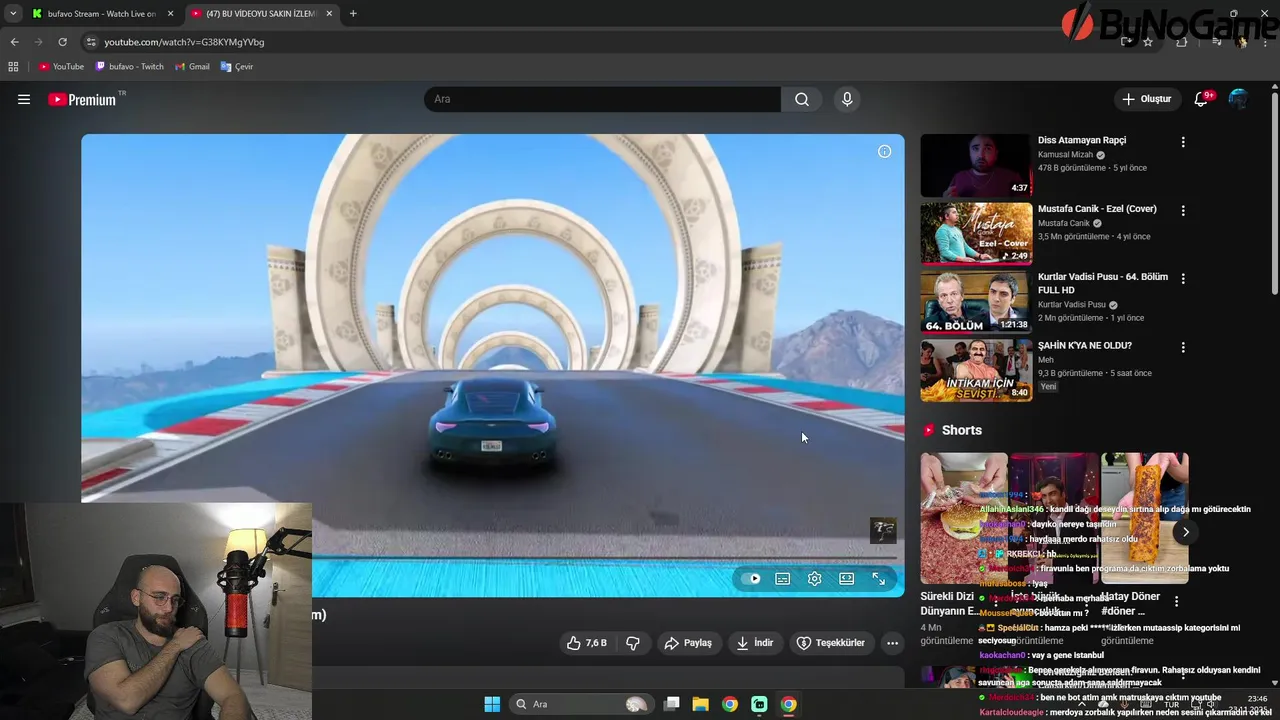1280x720 pixels.
Task: Open options for ŞAHİN K'YA NE OLDU?
Action: [1183, 347]
